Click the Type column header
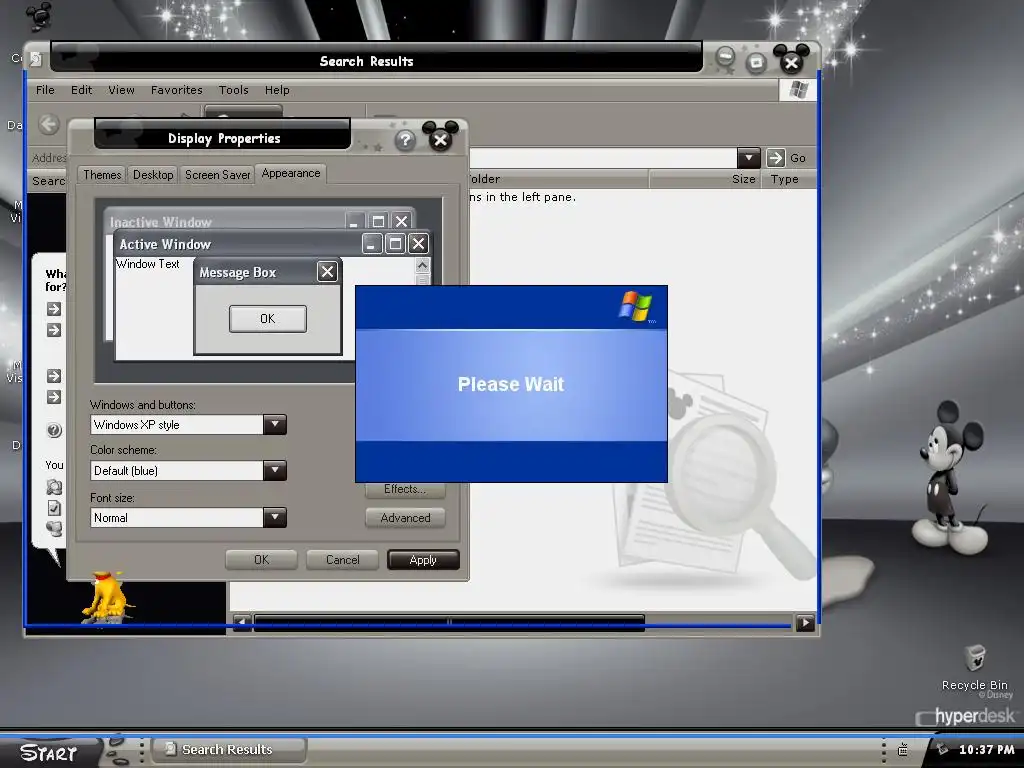1024x768 pixels. pos(788,179)
